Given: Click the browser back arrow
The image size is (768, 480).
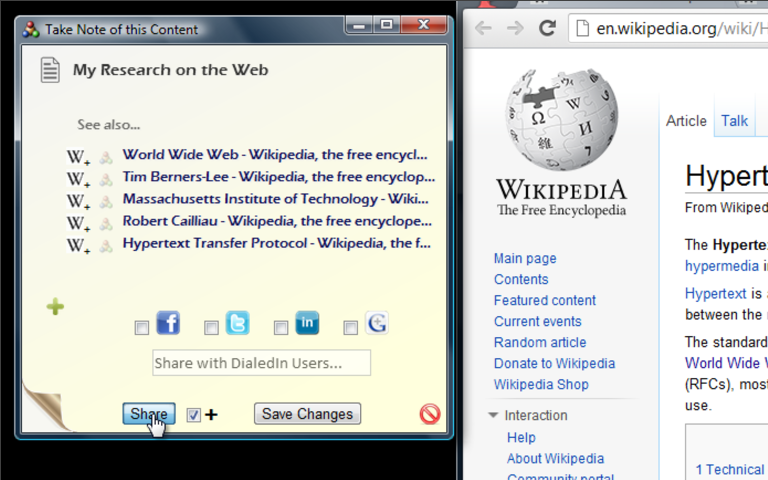Looking at the screenshot, I should (483, 28).
